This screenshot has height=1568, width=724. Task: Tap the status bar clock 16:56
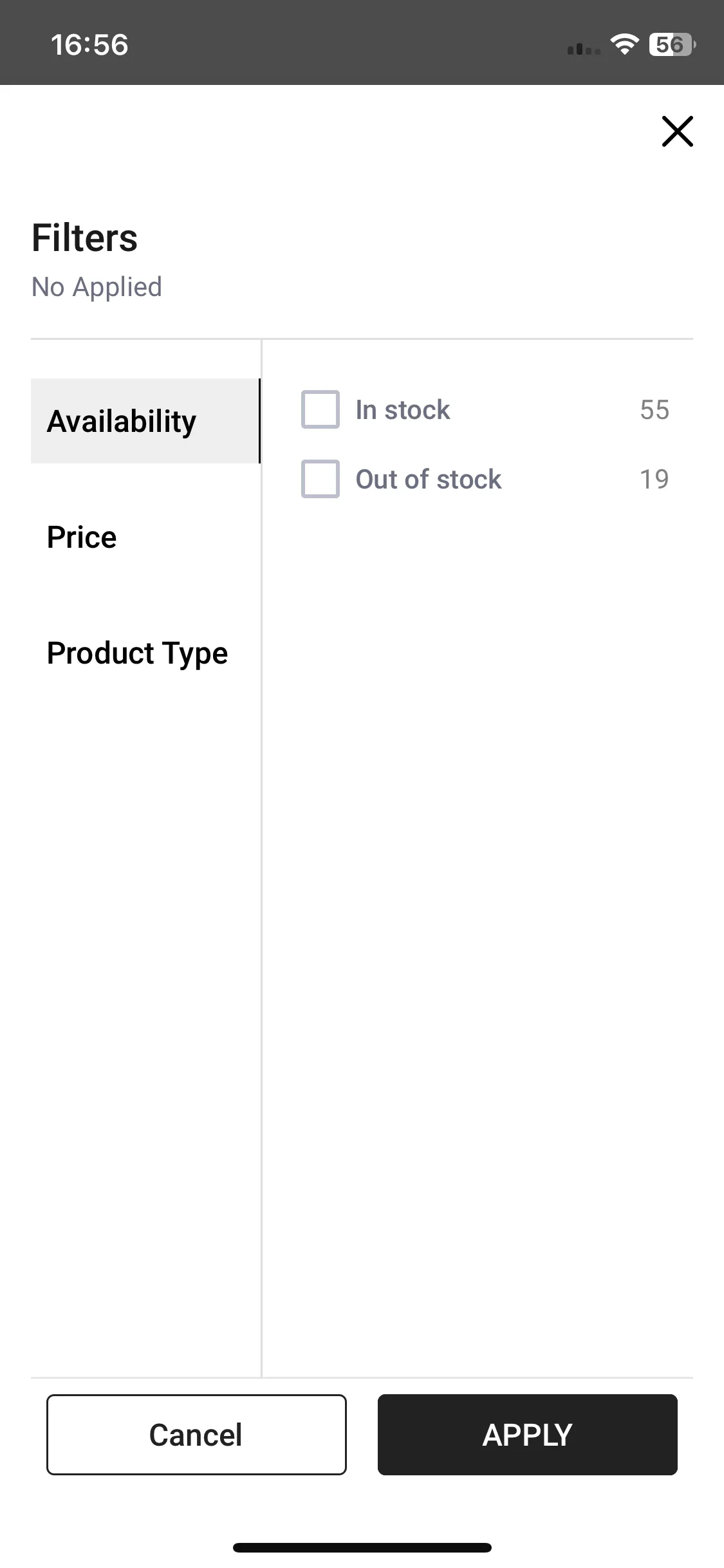[89, 45]
